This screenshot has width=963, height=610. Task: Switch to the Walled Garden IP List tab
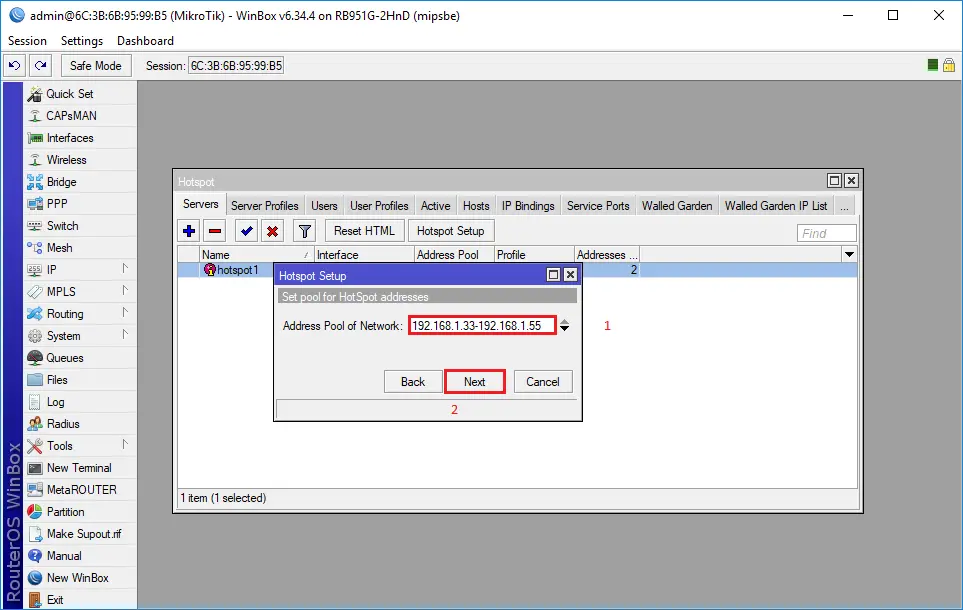[776, 206]
